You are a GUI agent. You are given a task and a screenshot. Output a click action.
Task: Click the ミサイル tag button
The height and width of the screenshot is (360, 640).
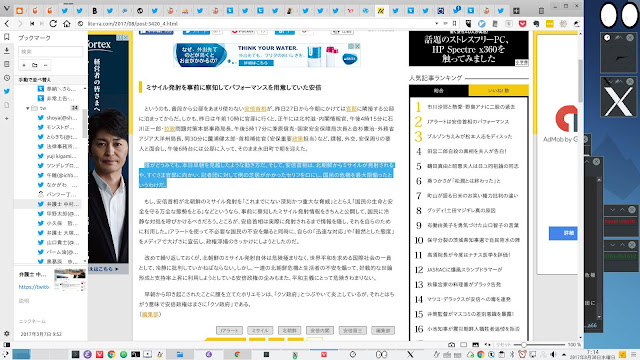point(260,330)
